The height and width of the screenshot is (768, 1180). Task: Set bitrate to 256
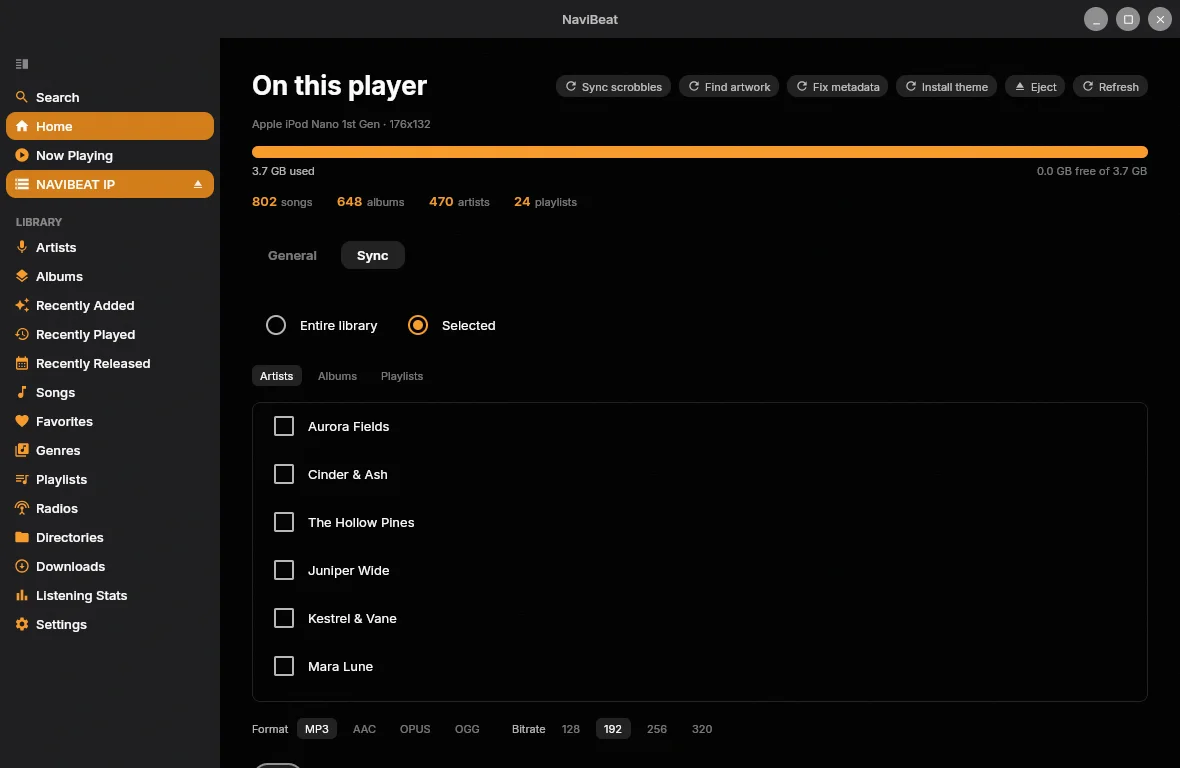tap(656, 729)
